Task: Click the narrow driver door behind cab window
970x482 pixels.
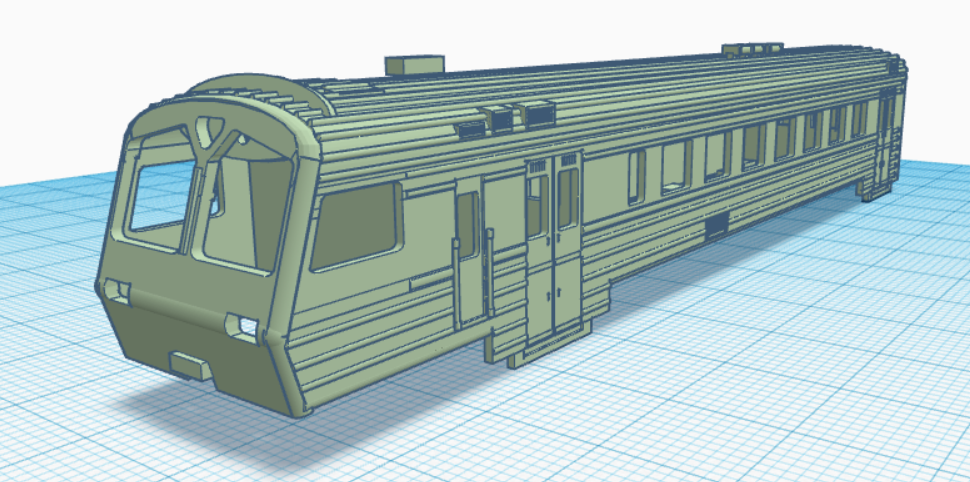Action: click(x=471, y=251)
